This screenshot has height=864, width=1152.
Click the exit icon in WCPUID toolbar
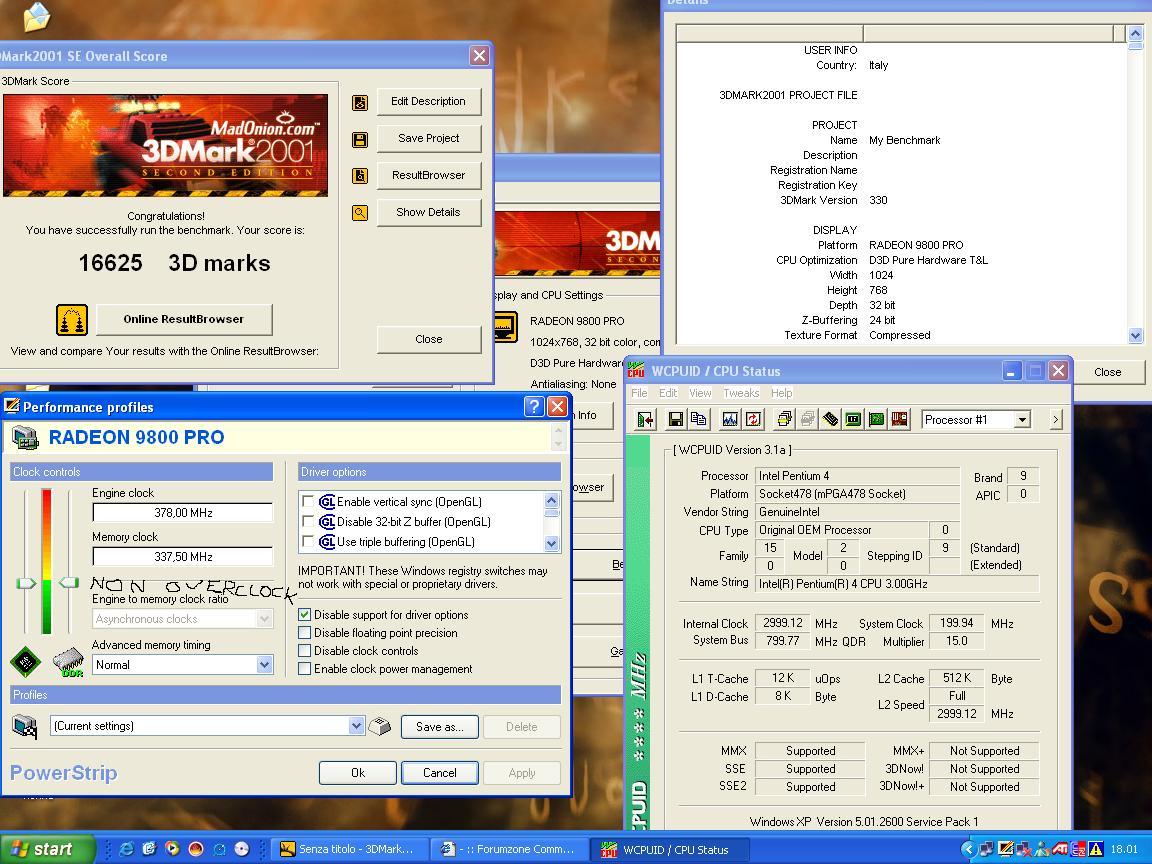click(645, 420)
